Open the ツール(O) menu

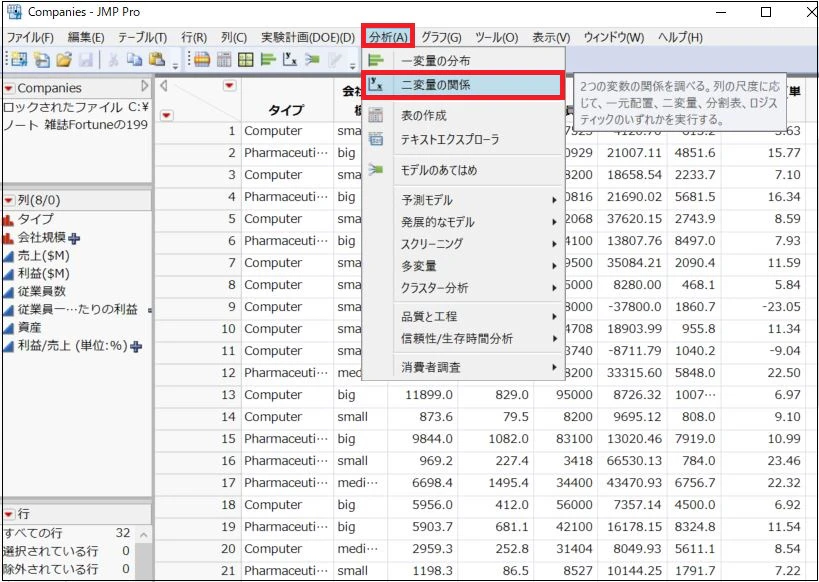(496, 38)
